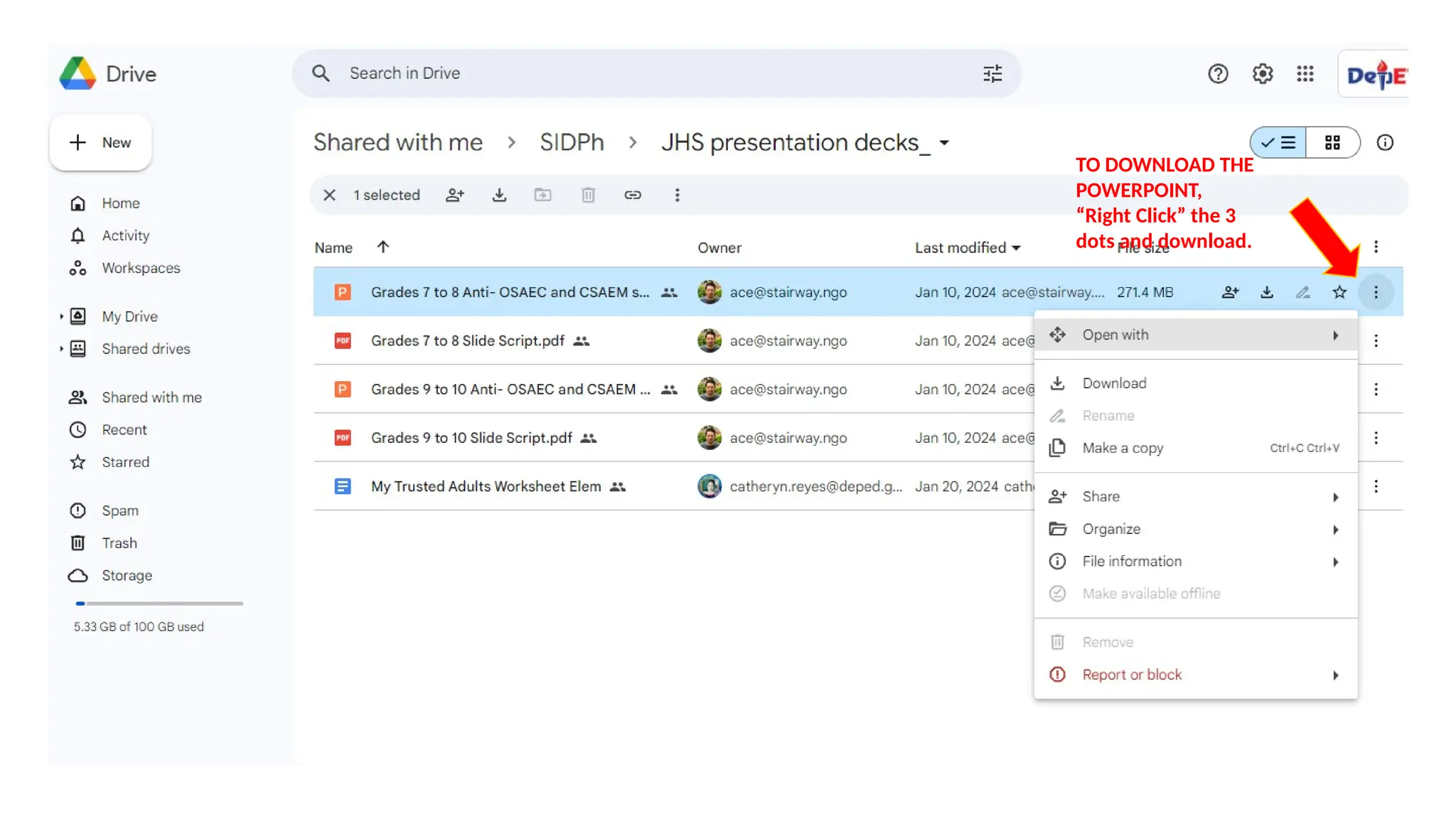Click the copy link icon in selection toolbar

[632, 195]
